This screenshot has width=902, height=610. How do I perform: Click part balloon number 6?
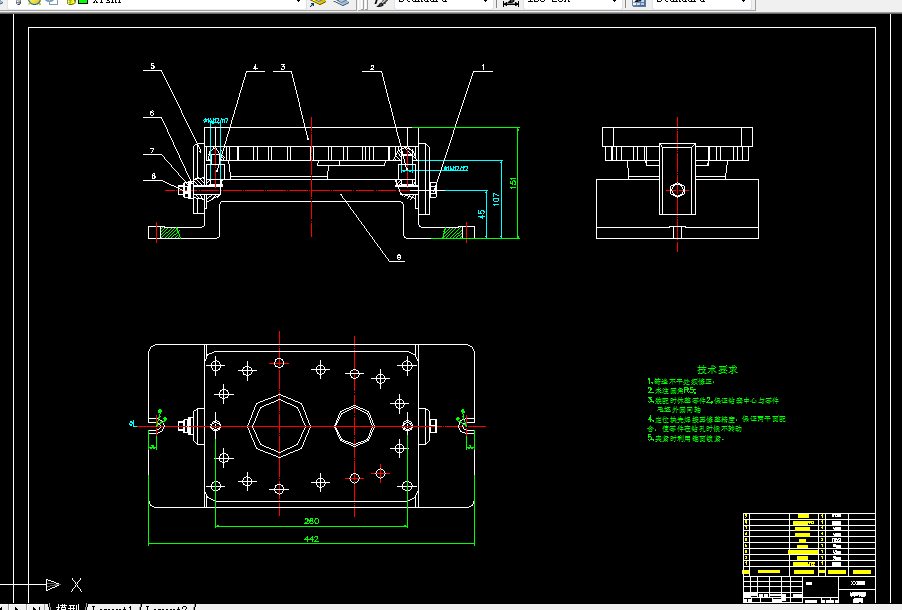tap(152, 113)
